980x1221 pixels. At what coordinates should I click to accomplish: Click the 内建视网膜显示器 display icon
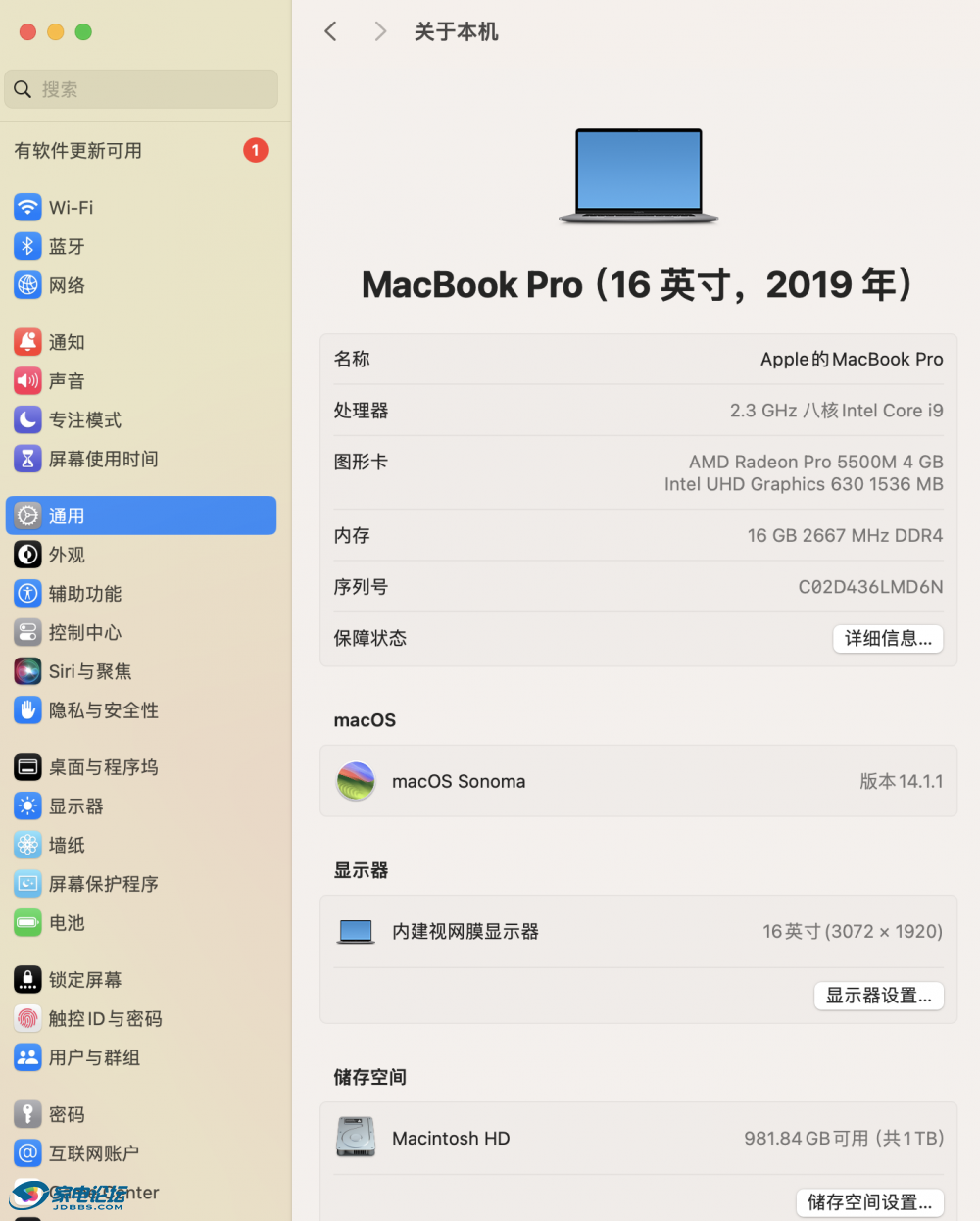356,932
